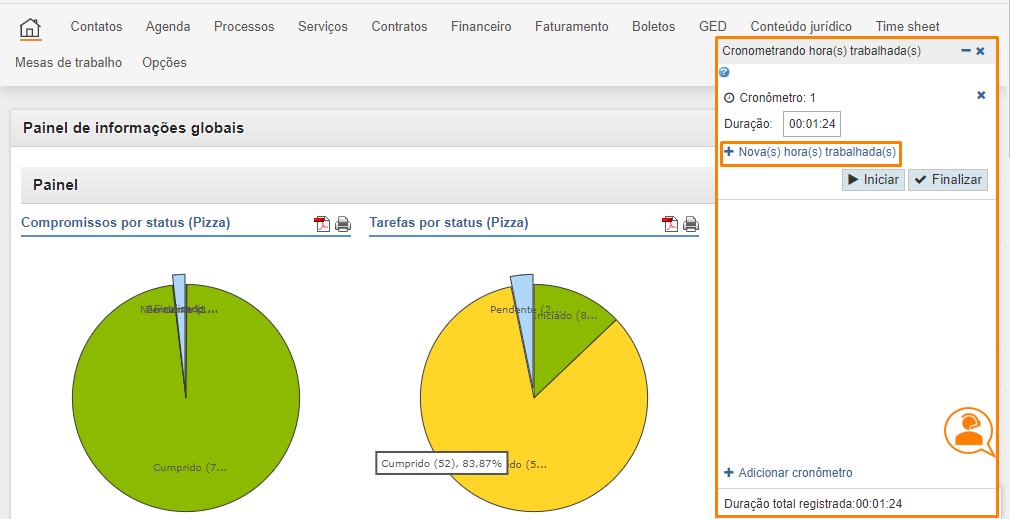Open Mesas de trabalho menu

coord(68,62)
